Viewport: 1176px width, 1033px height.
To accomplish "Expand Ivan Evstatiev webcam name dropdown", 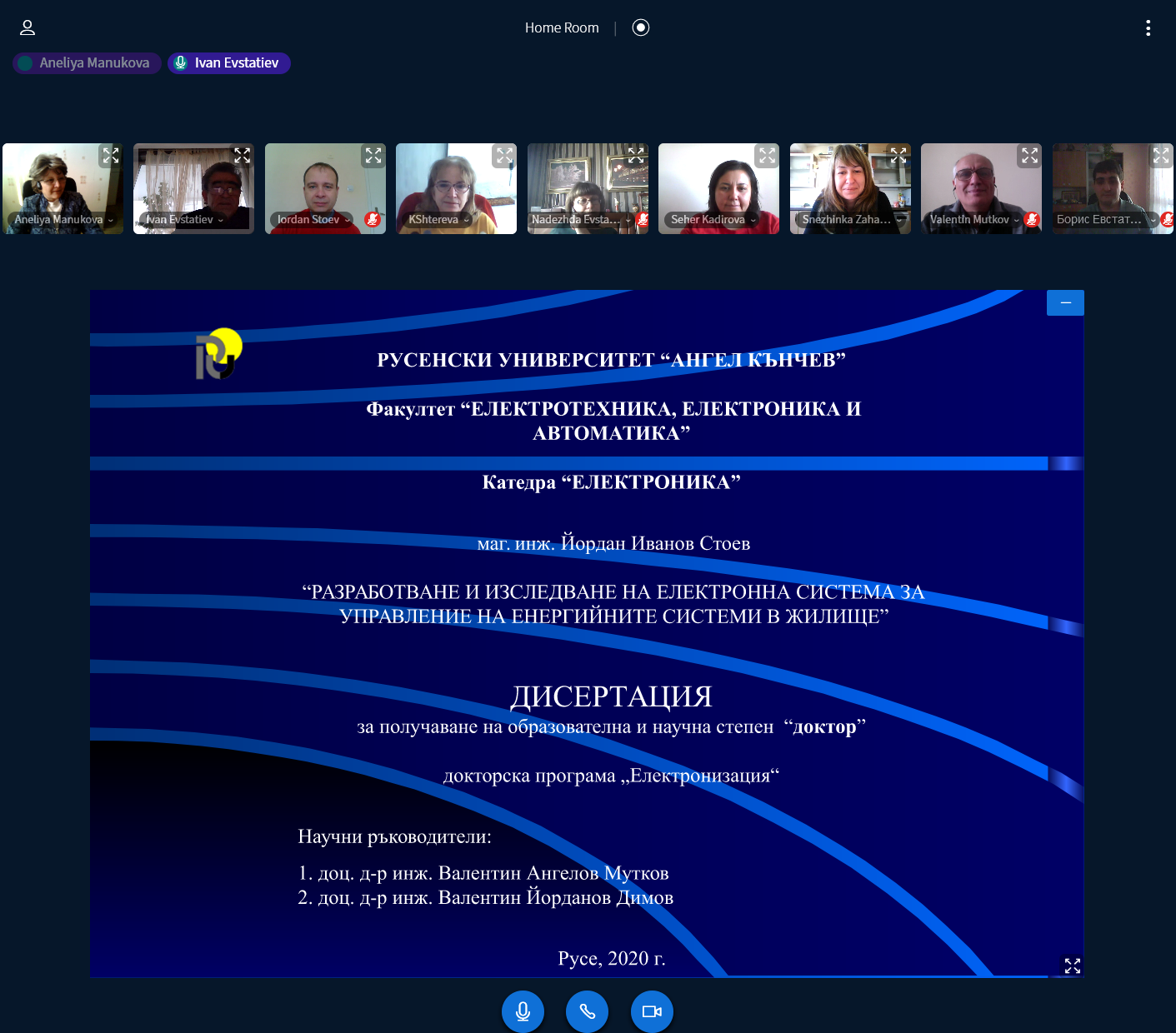I will pyautogui.click(x=185, y=220).
